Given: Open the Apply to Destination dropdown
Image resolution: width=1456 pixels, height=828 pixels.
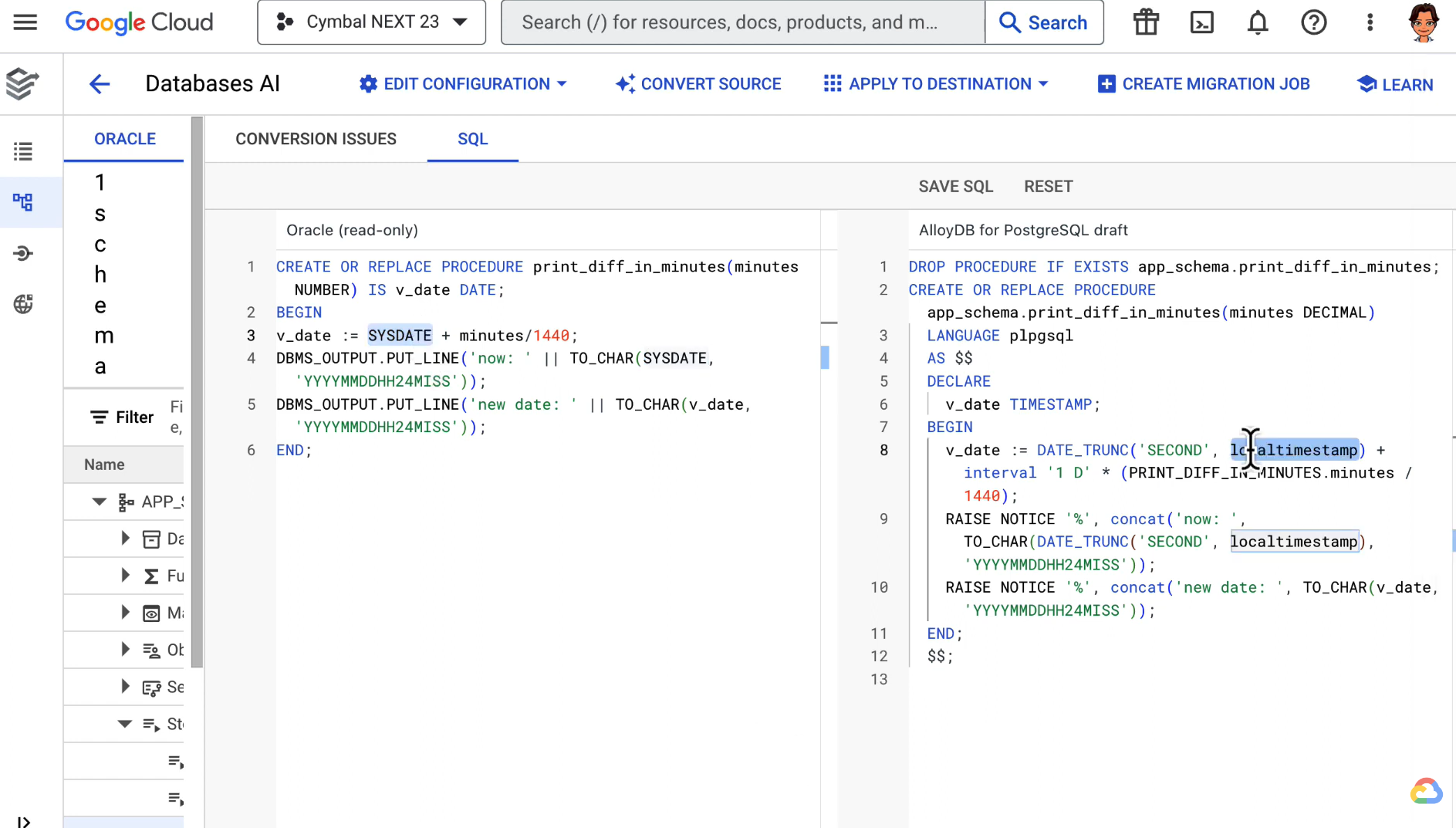Looking at the screenshot, I should pos(936,83).
